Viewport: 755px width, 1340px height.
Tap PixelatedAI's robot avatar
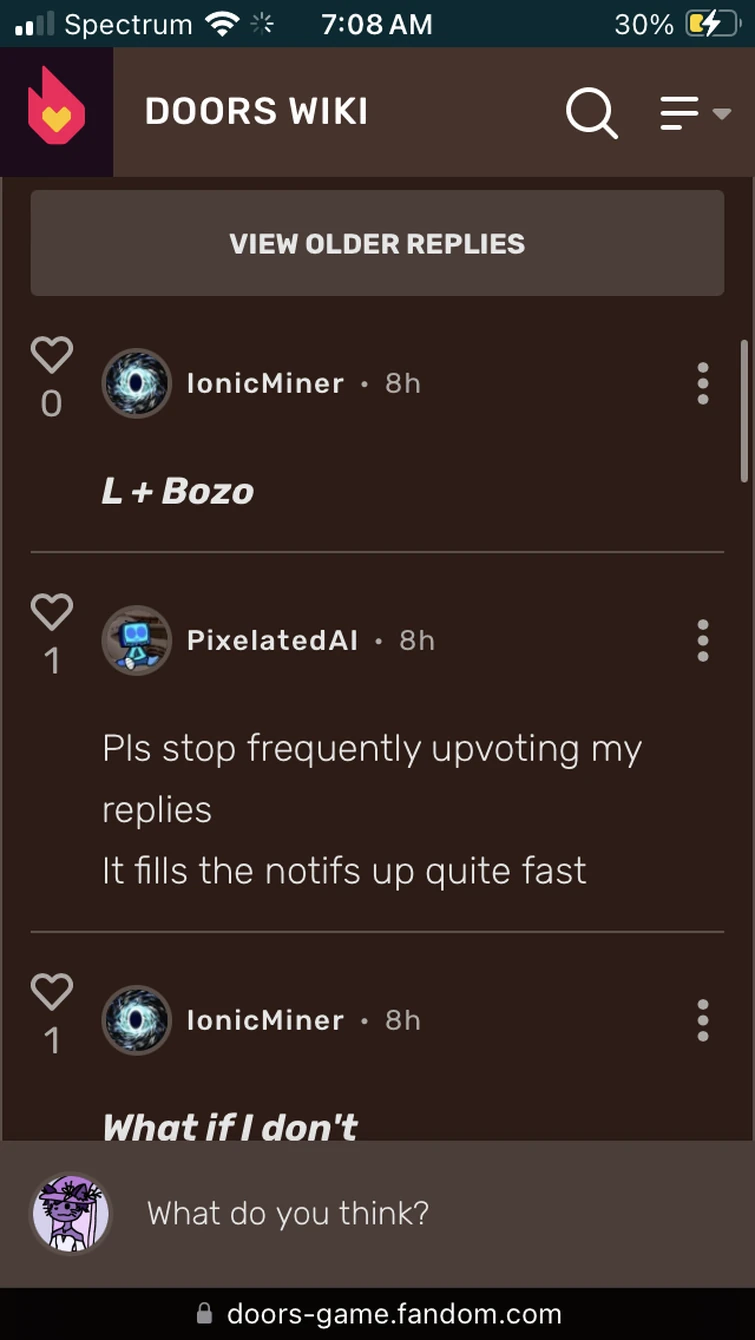(137, 640)
